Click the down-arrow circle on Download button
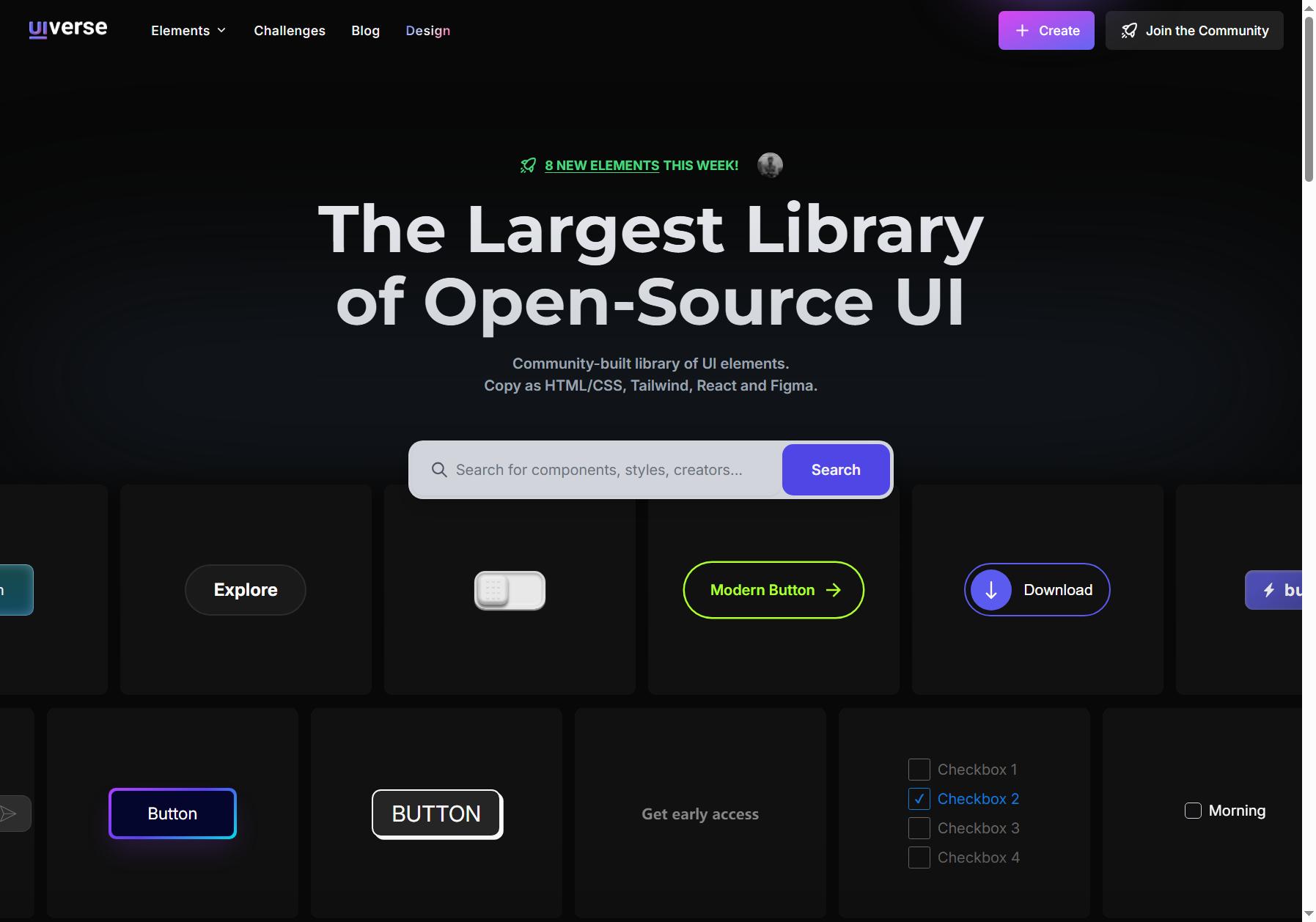The width and height of the screenshot is (1316, 922). [991, 590]
